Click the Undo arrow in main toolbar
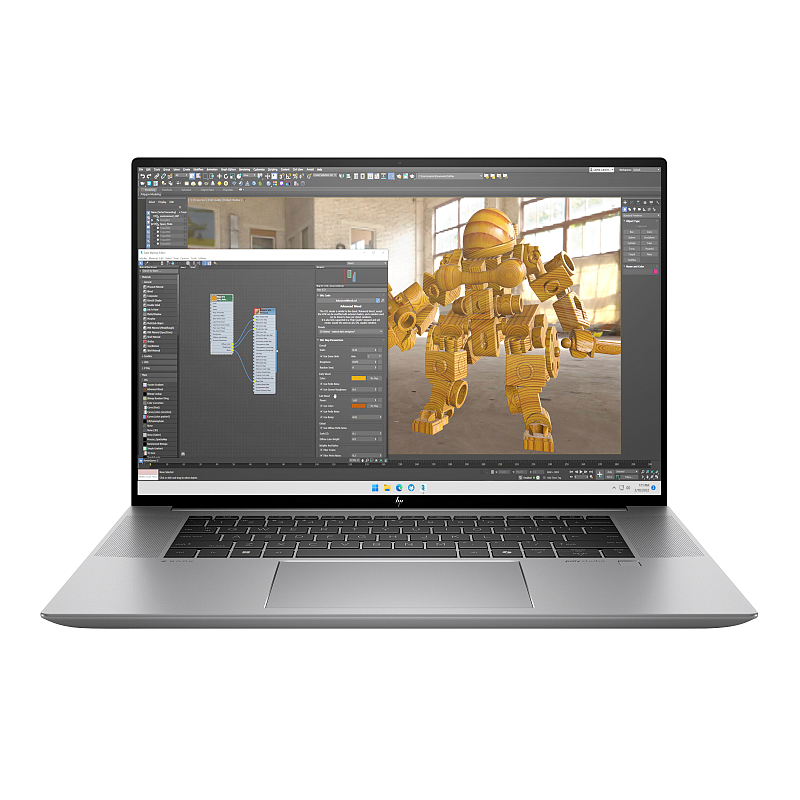This screenshot has height=800, width=800. point(143,177)
